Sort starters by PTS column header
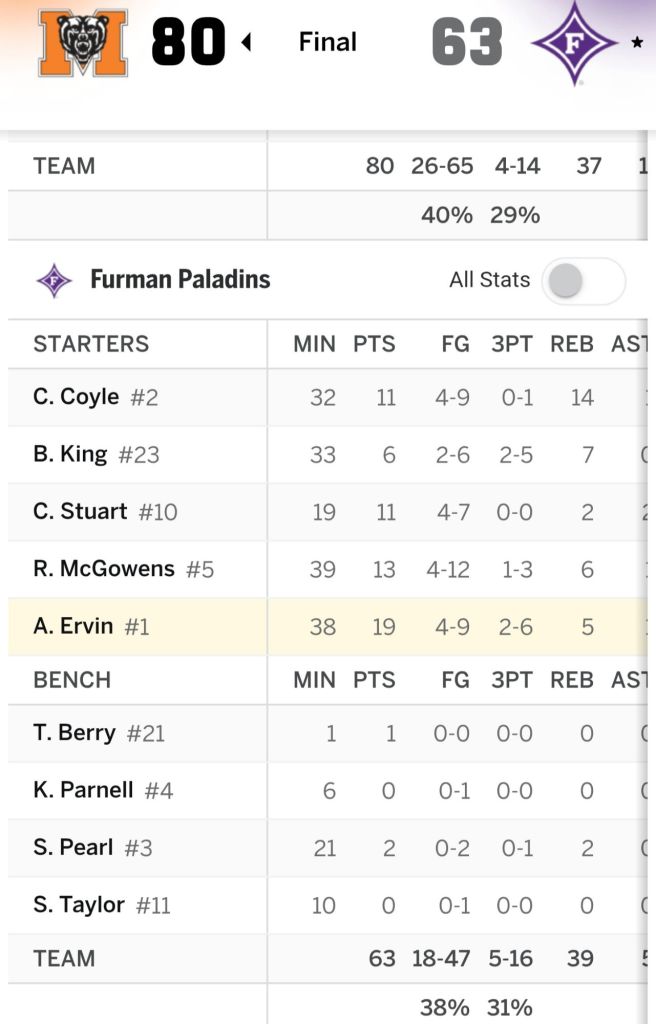 (374, 344)
